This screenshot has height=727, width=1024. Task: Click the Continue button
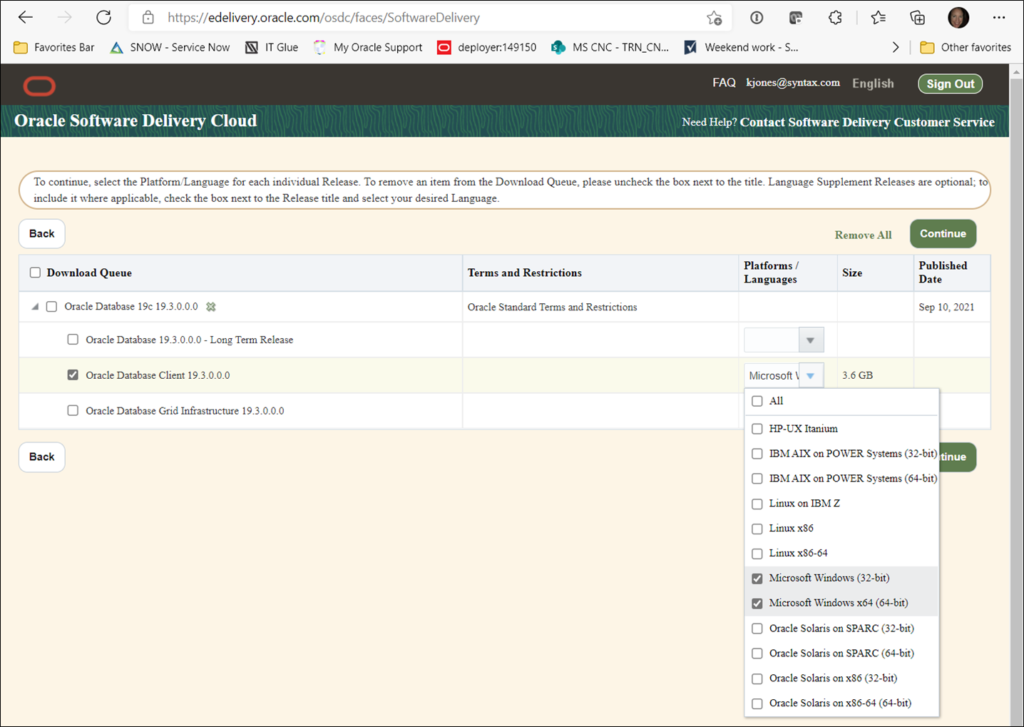click(942, 233)
